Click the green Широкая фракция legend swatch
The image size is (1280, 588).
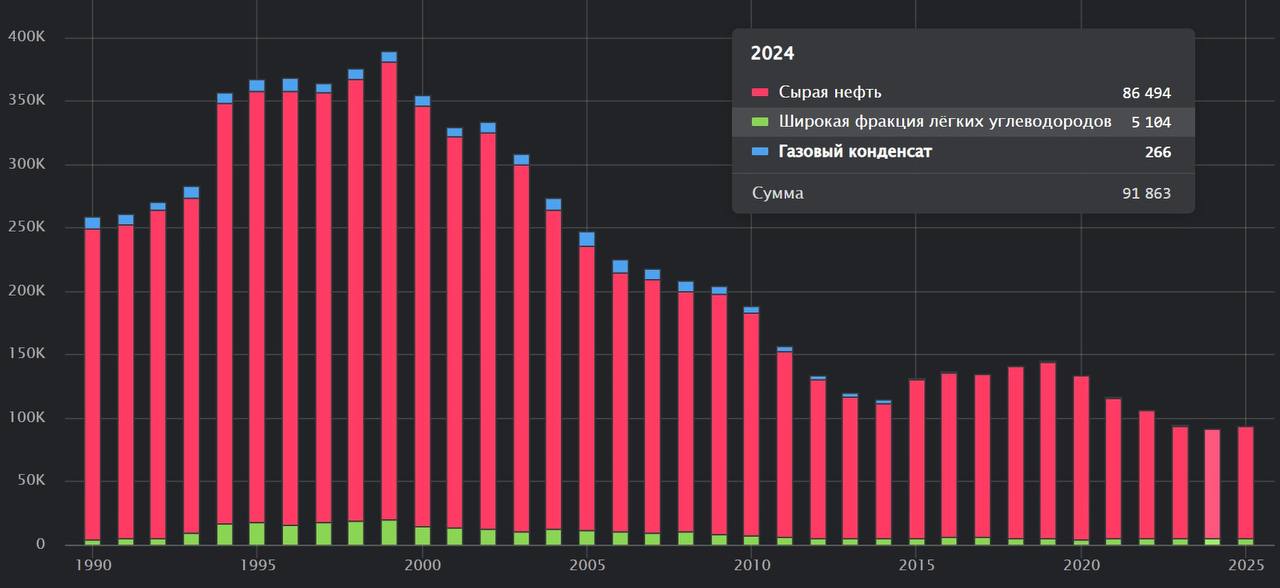click(760, 122)
